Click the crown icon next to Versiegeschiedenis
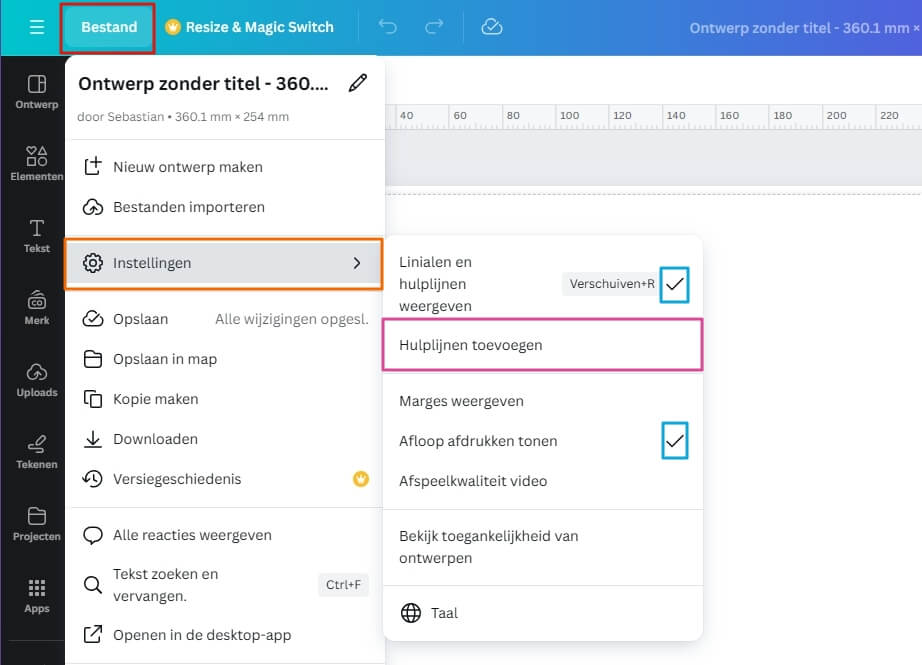The width and height of the screenshot is (922, 665). (360, 479)
